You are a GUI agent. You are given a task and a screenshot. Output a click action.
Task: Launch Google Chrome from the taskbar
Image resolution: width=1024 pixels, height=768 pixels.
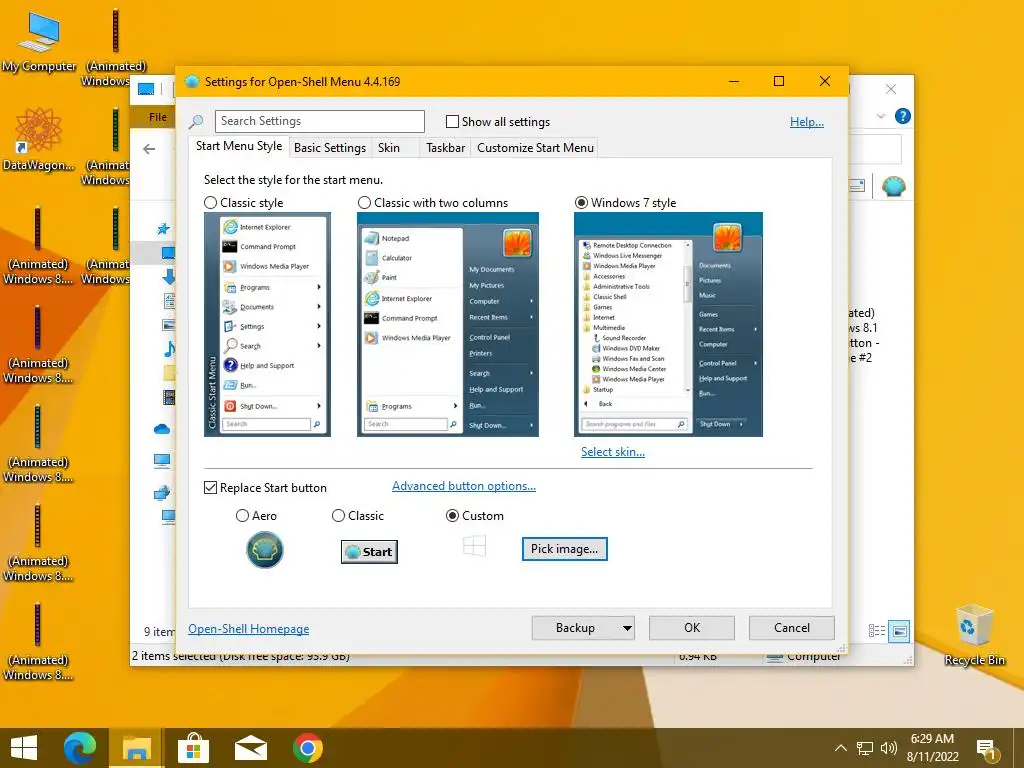(308, 748)
